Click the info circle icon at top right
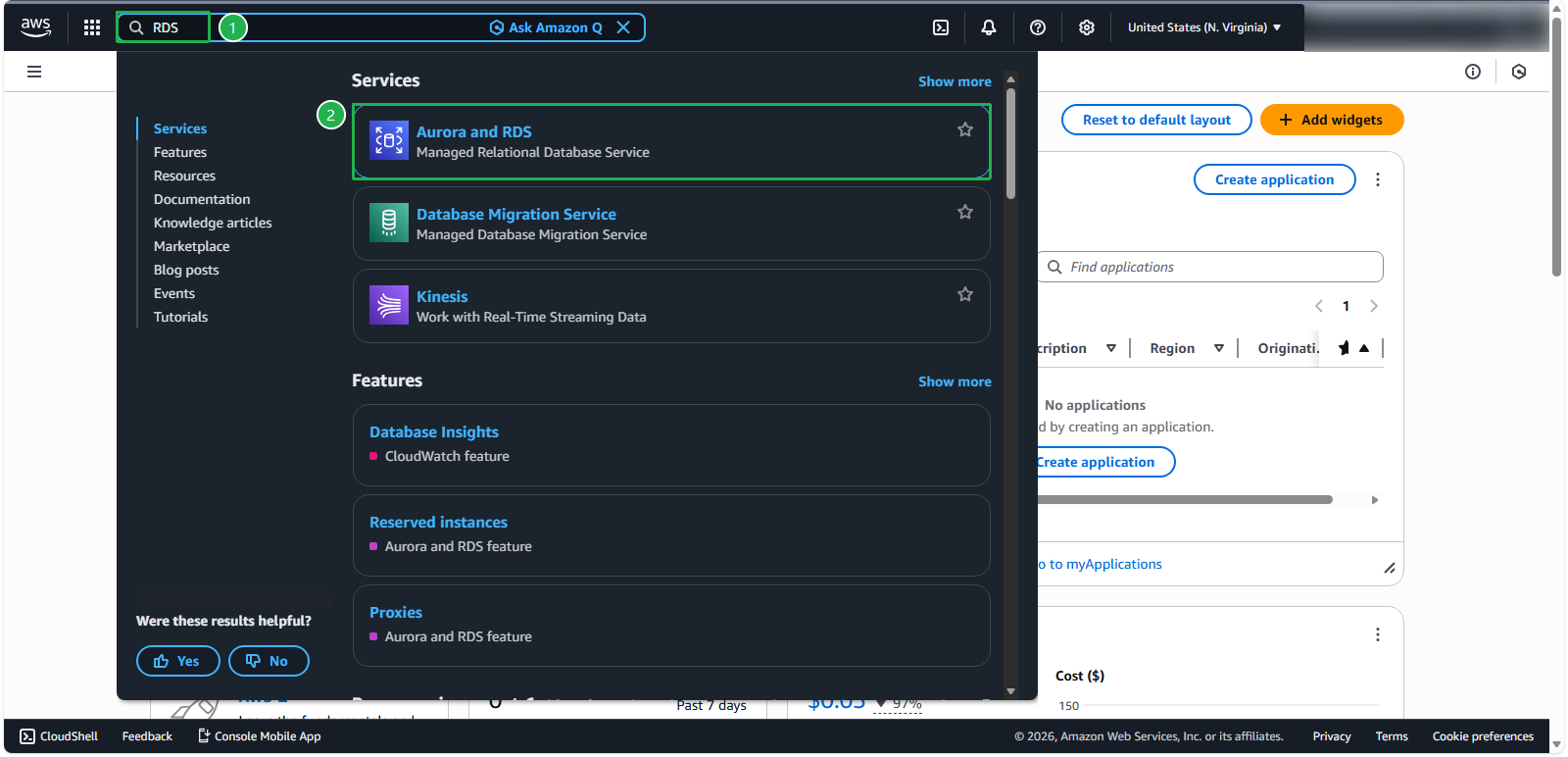The height and width of the screenshot is (757, 1568). [1473, 72]
